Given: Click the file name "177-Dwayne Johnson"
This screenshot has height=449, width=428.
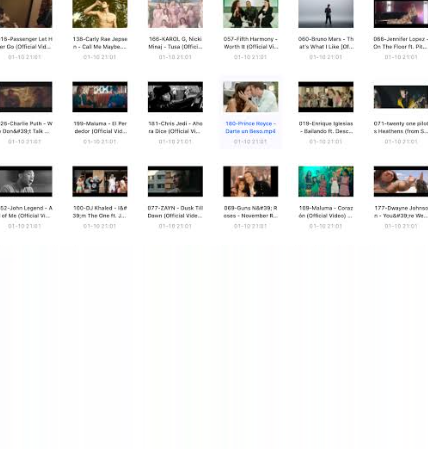Looking at the screenshot, I should click(401, 212).
